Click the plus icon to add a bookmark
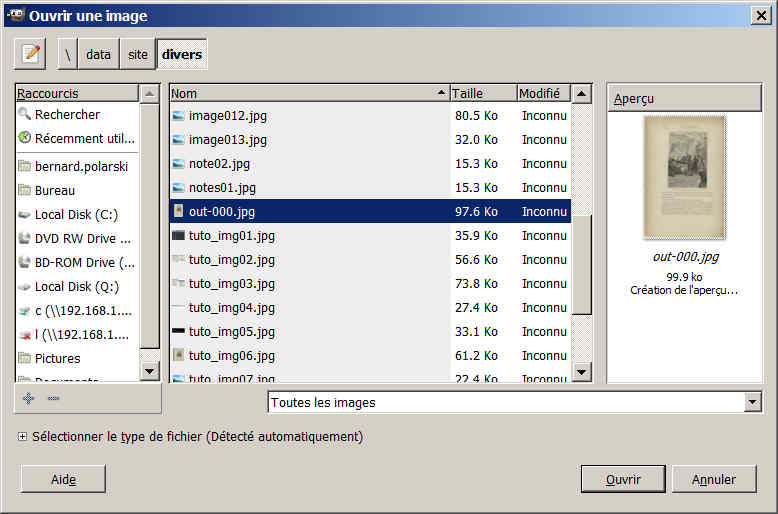778x514 pixels. point(28,398)
